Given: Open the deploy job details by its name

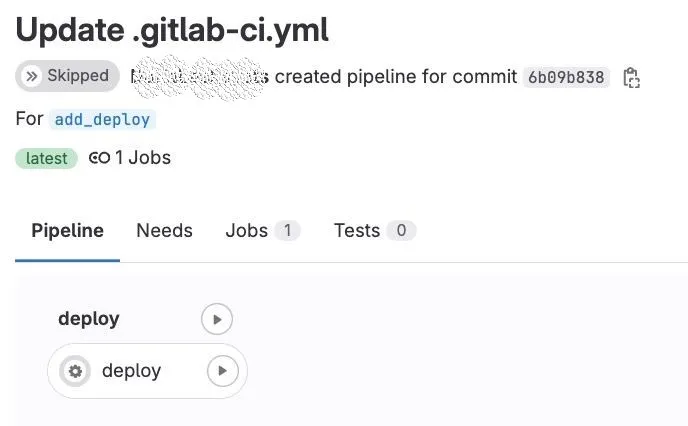Looking at the screenshot, I should pos(131,371).
